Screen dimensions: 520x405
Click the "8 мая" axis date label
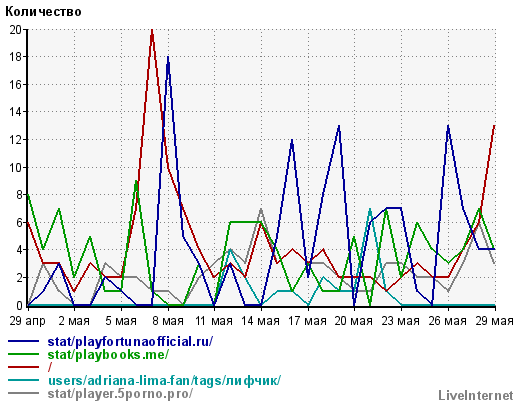pos(168,321)
